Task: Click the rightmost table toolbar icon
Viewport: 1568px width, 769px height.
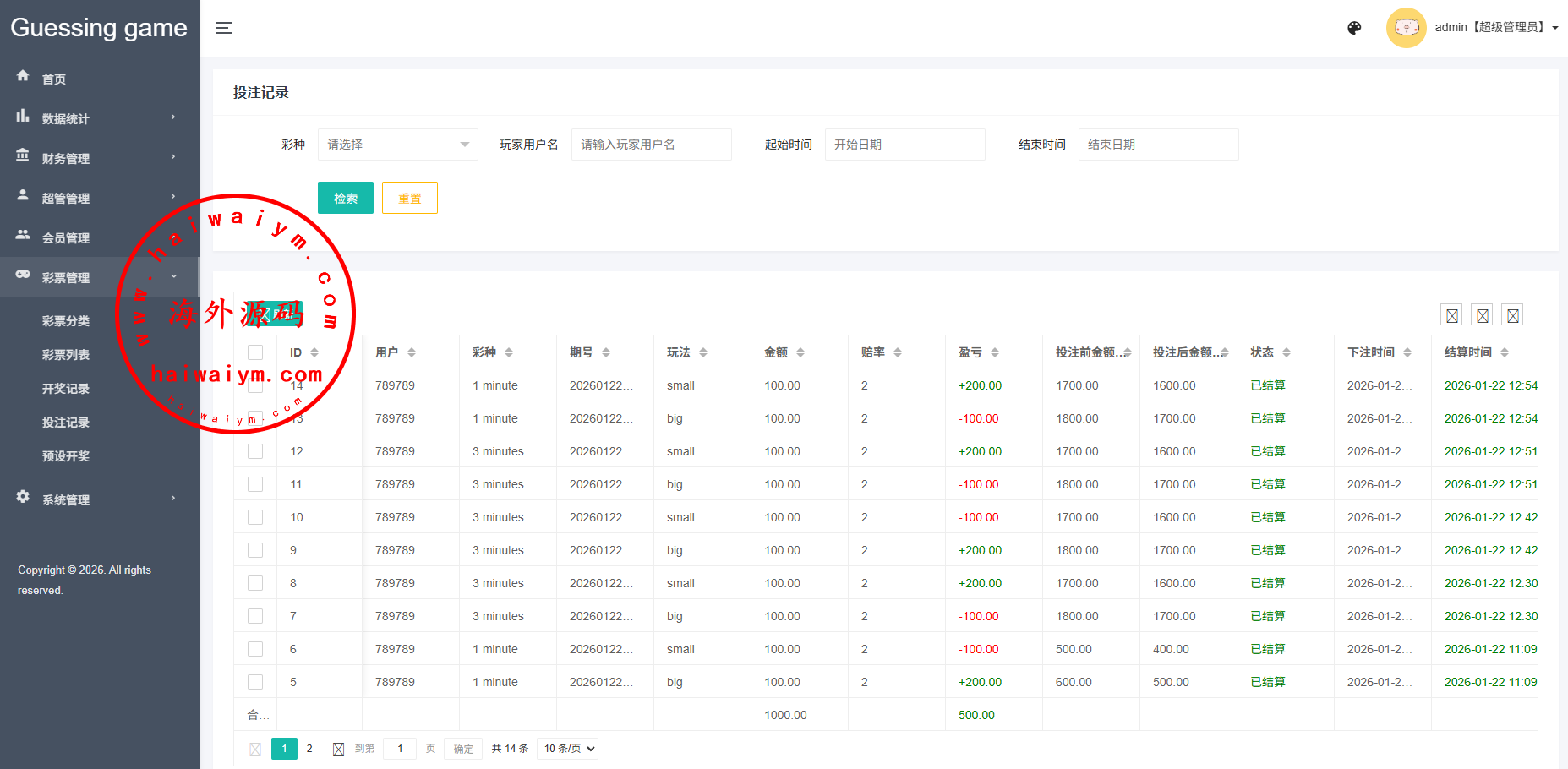Action: tap(1513, 315)
